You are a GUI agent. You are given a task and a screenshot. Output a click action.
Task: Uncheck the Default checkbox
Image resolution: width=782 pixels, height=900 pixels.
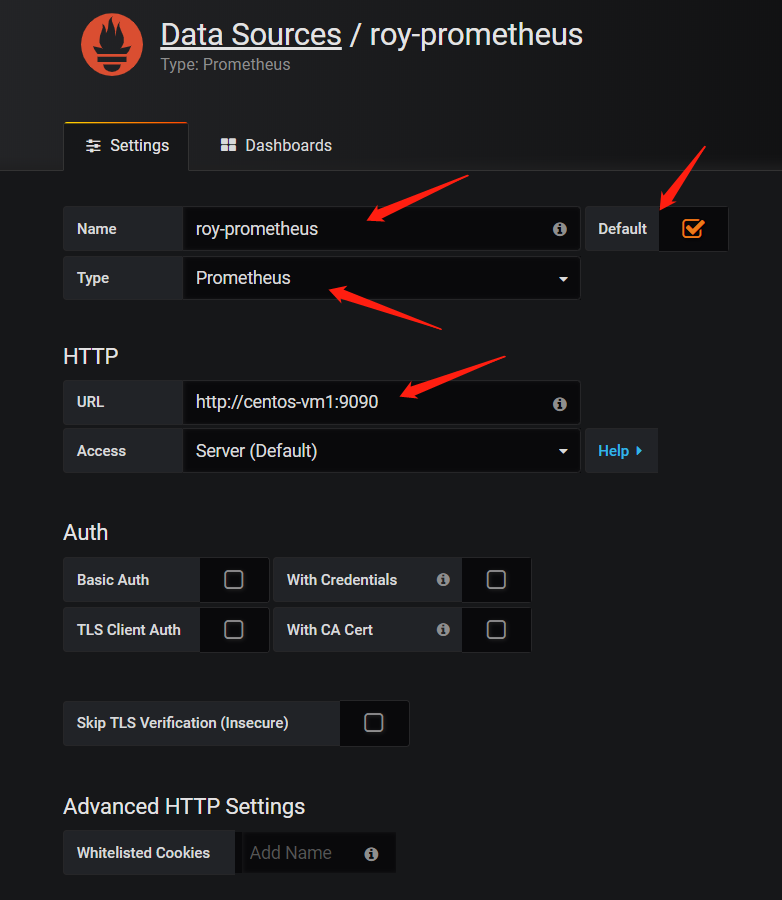pos(693,228)
